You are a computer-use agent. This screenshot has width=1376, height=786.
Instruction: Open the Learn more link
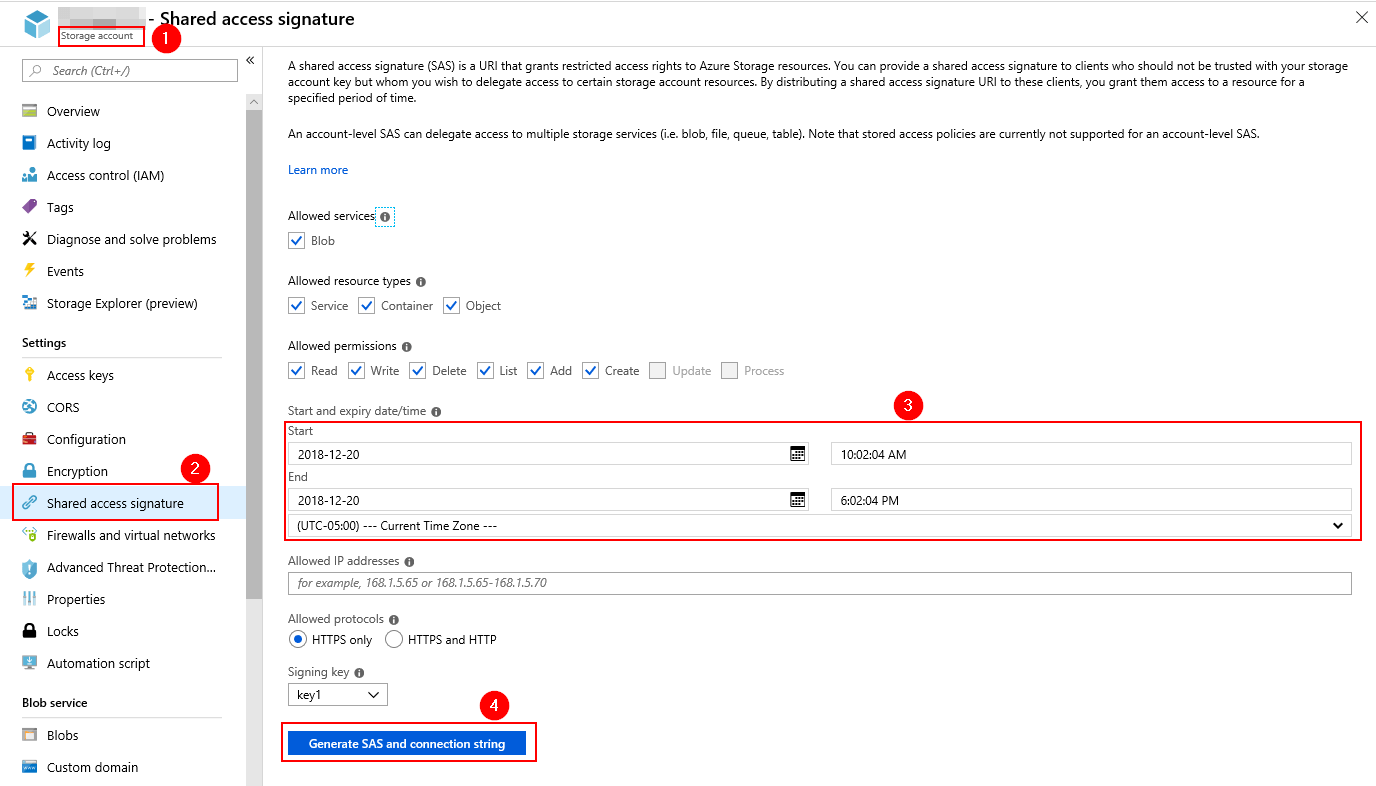click(318, 169)
